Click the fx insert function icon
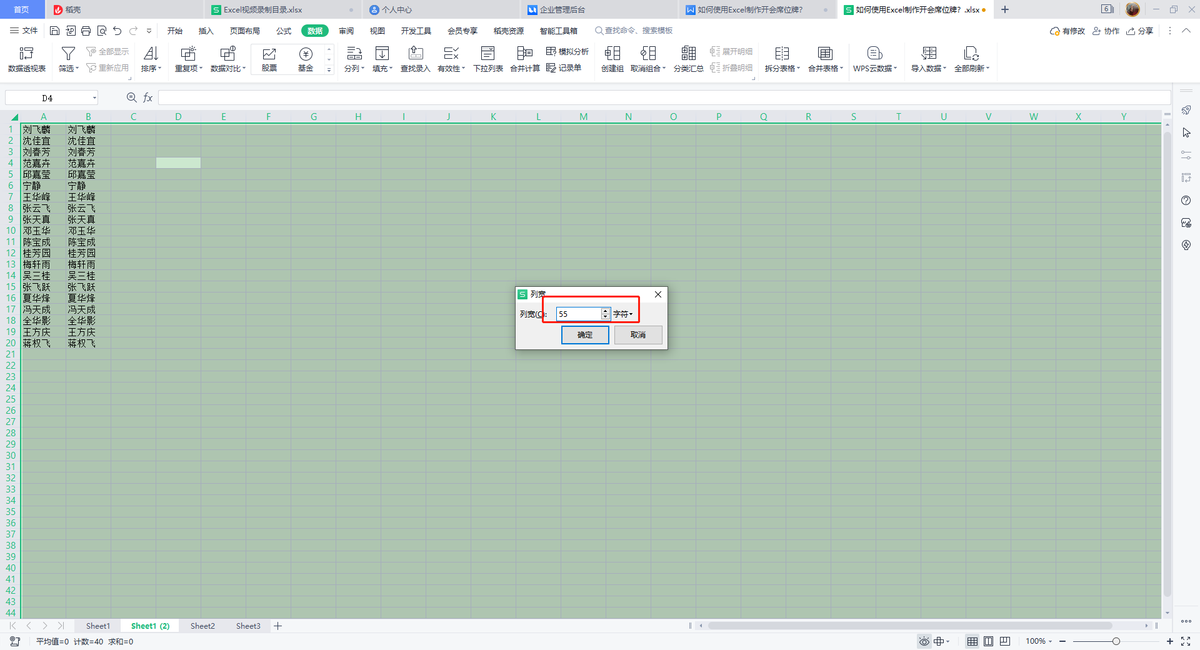The image size is (1200, 650). click(148, 98)
